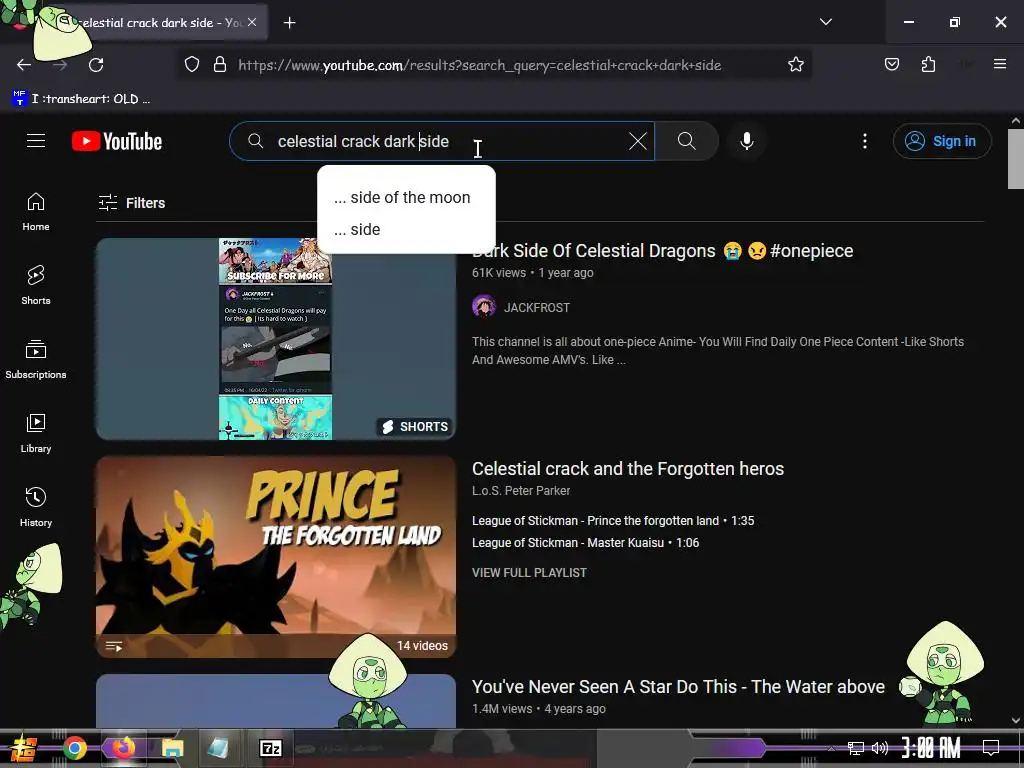Open the 3:00 AM taskbar clock

tap(931, 748)
